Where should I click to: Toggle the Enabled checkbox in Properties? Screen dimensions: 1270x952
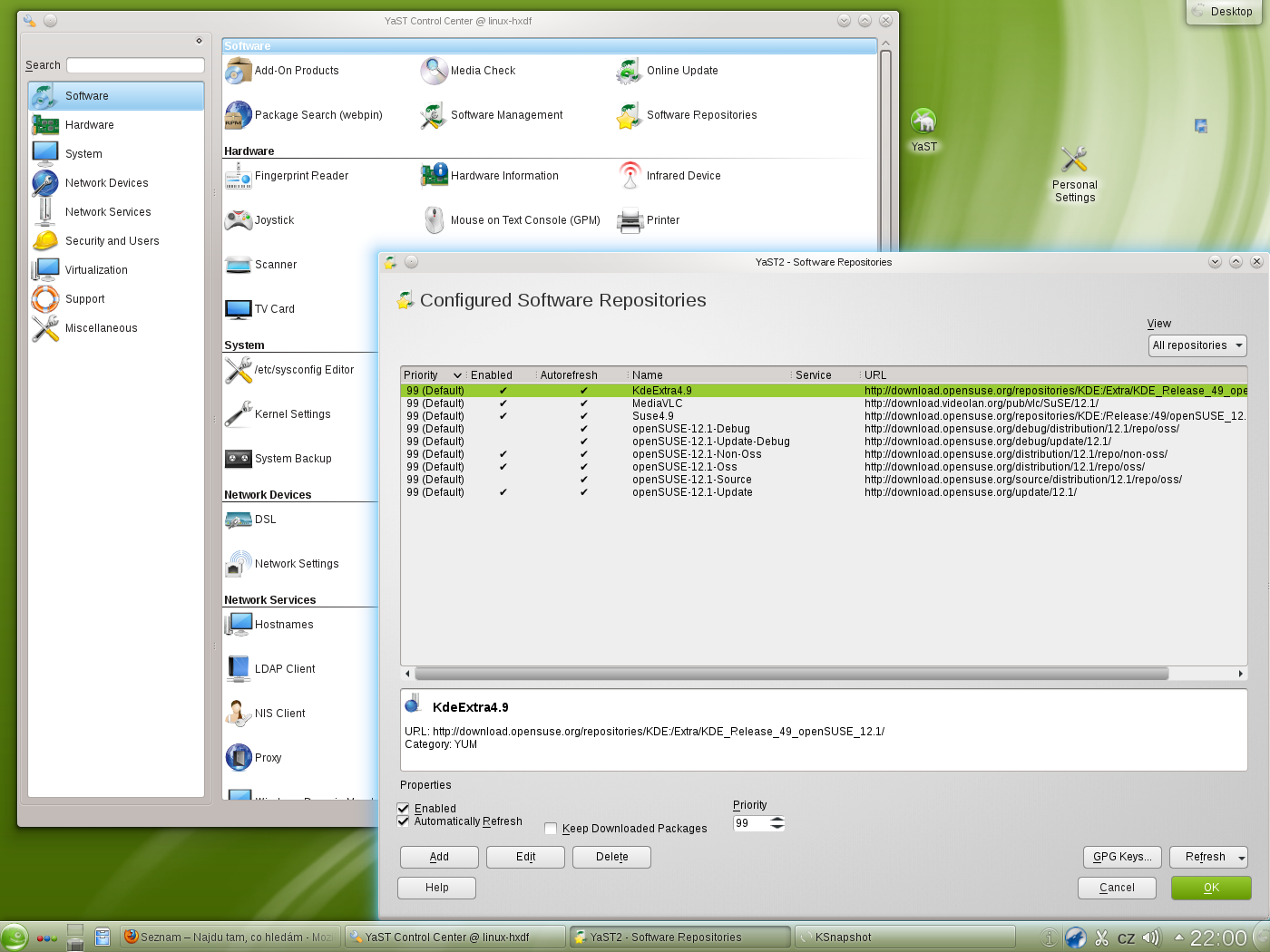coord(404,809)
